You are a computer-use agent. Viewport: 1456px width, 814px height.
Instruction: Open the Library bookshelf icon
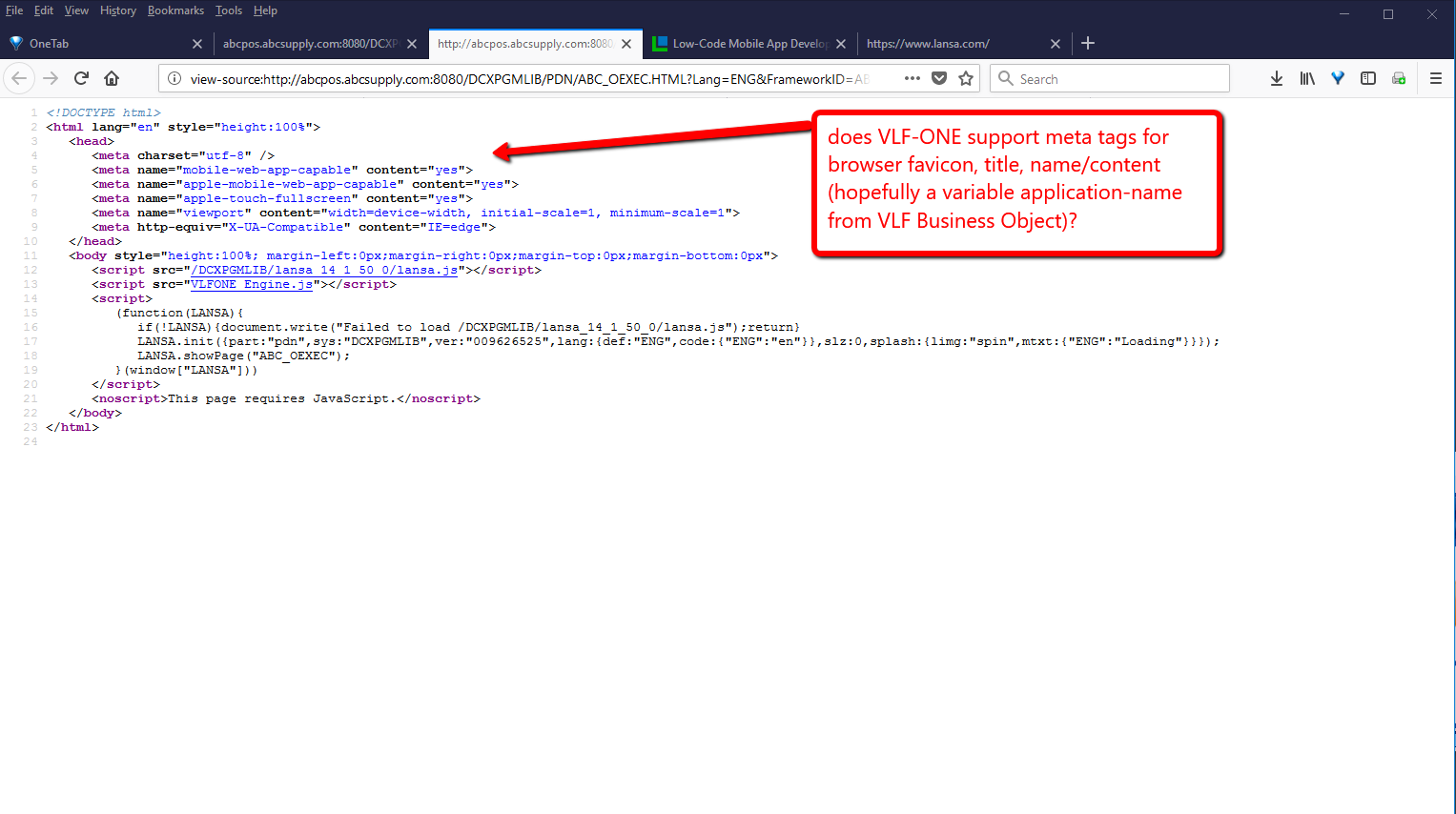coord(1306,78)
